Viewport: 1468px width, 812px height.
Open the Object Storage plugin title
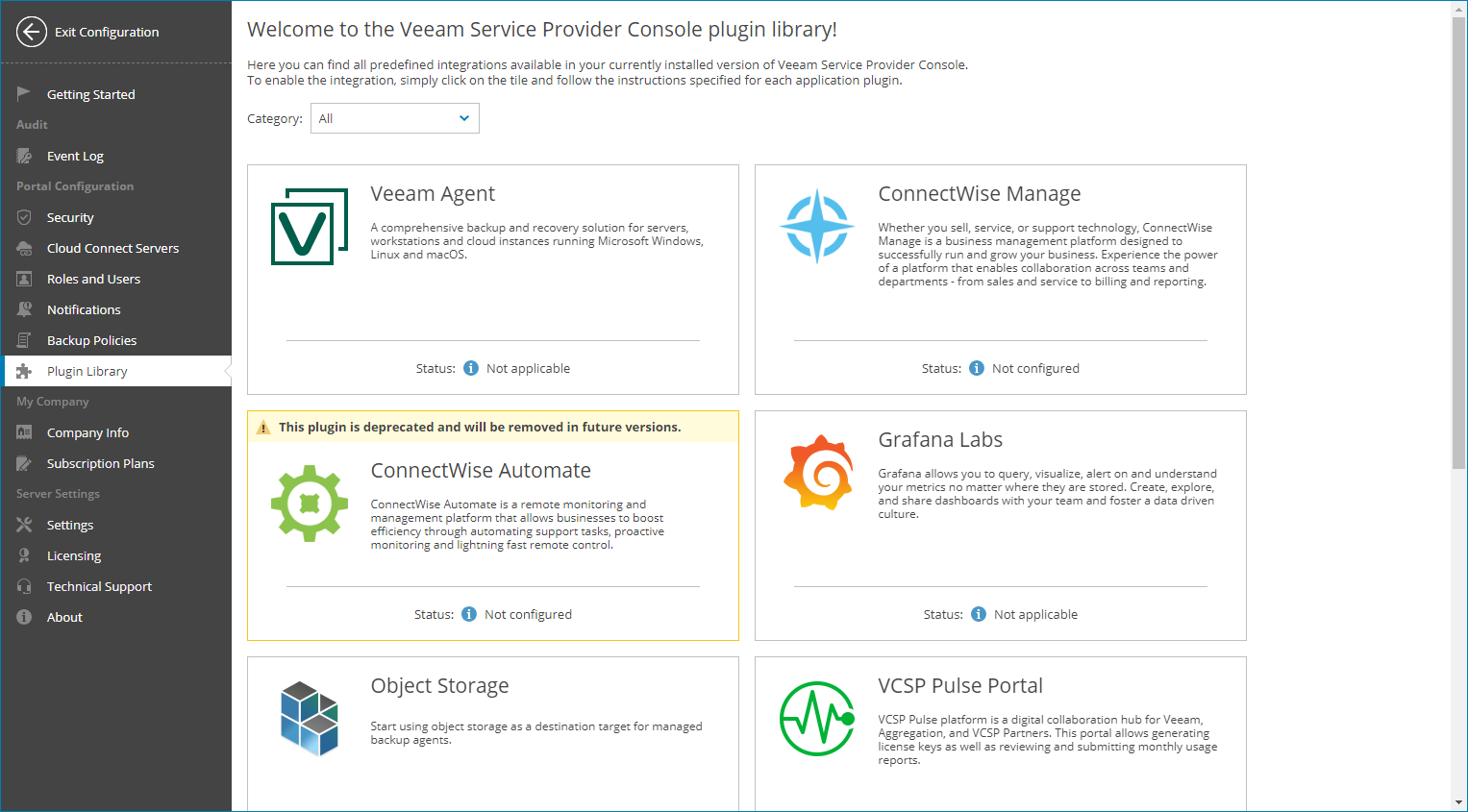point(439,686)
